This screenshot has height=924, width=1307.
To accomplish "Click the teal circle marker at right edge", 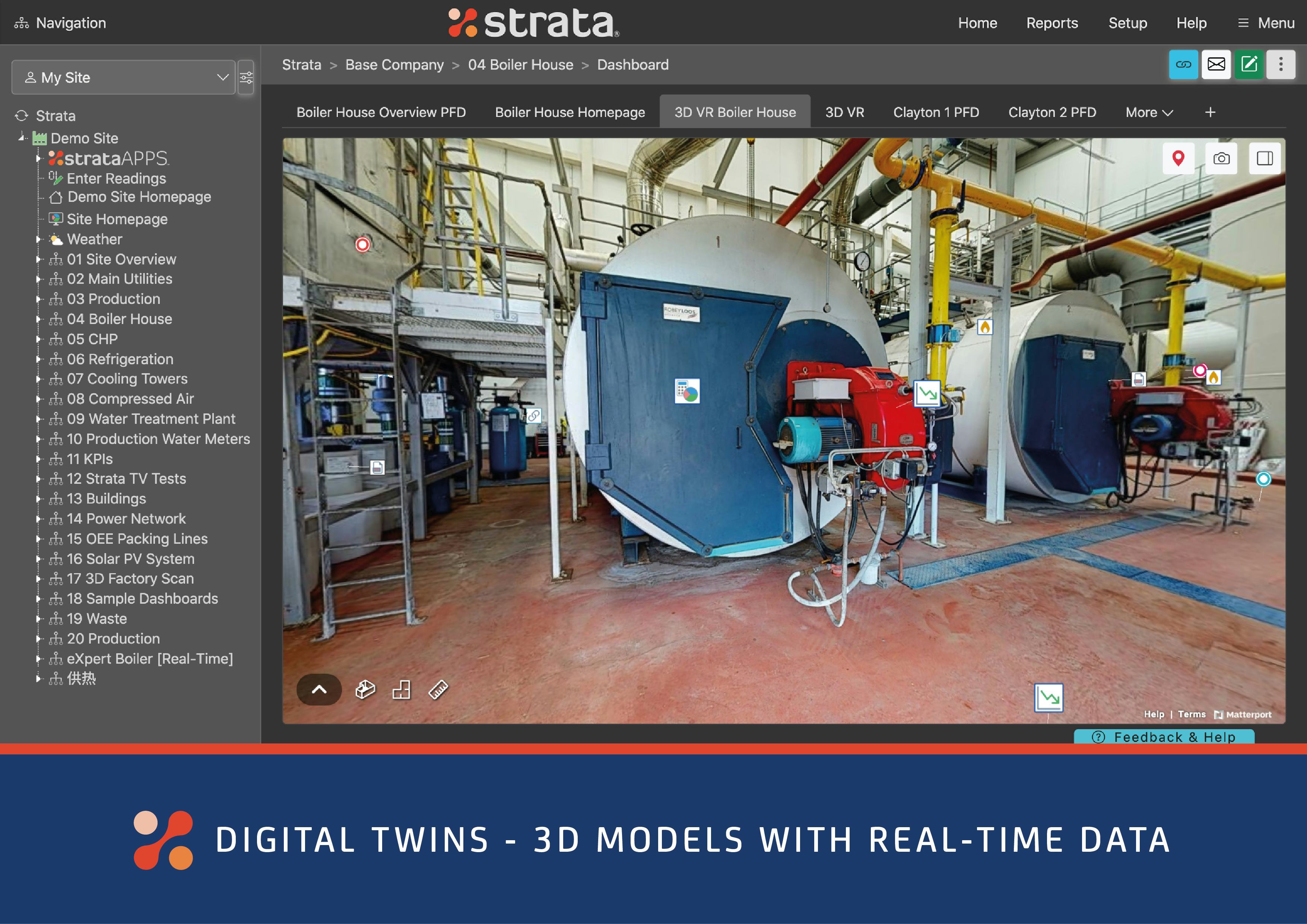I will click(x=1263, y=479).
